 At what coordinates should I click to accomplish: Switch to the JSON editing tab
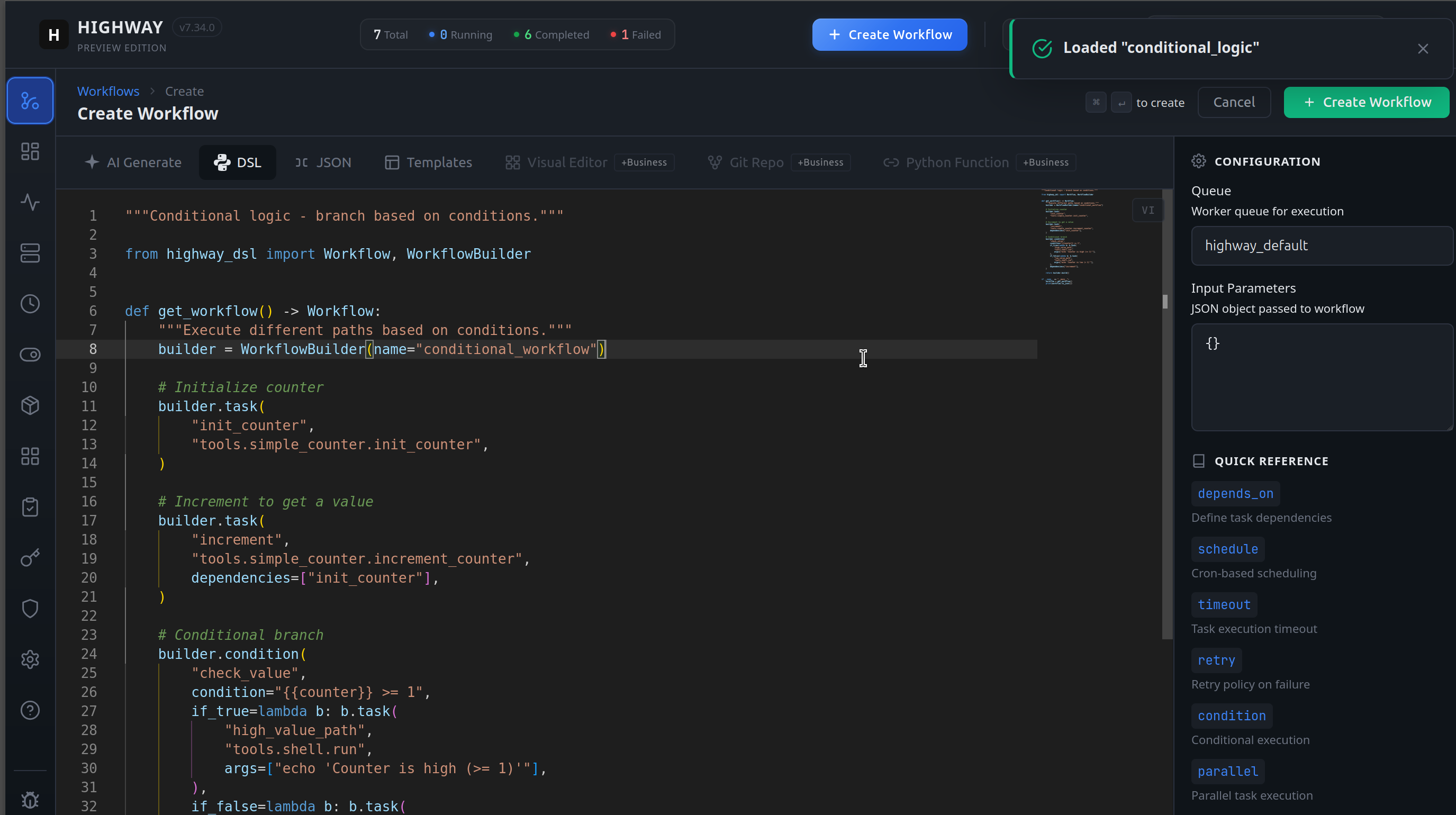(323, 162)
